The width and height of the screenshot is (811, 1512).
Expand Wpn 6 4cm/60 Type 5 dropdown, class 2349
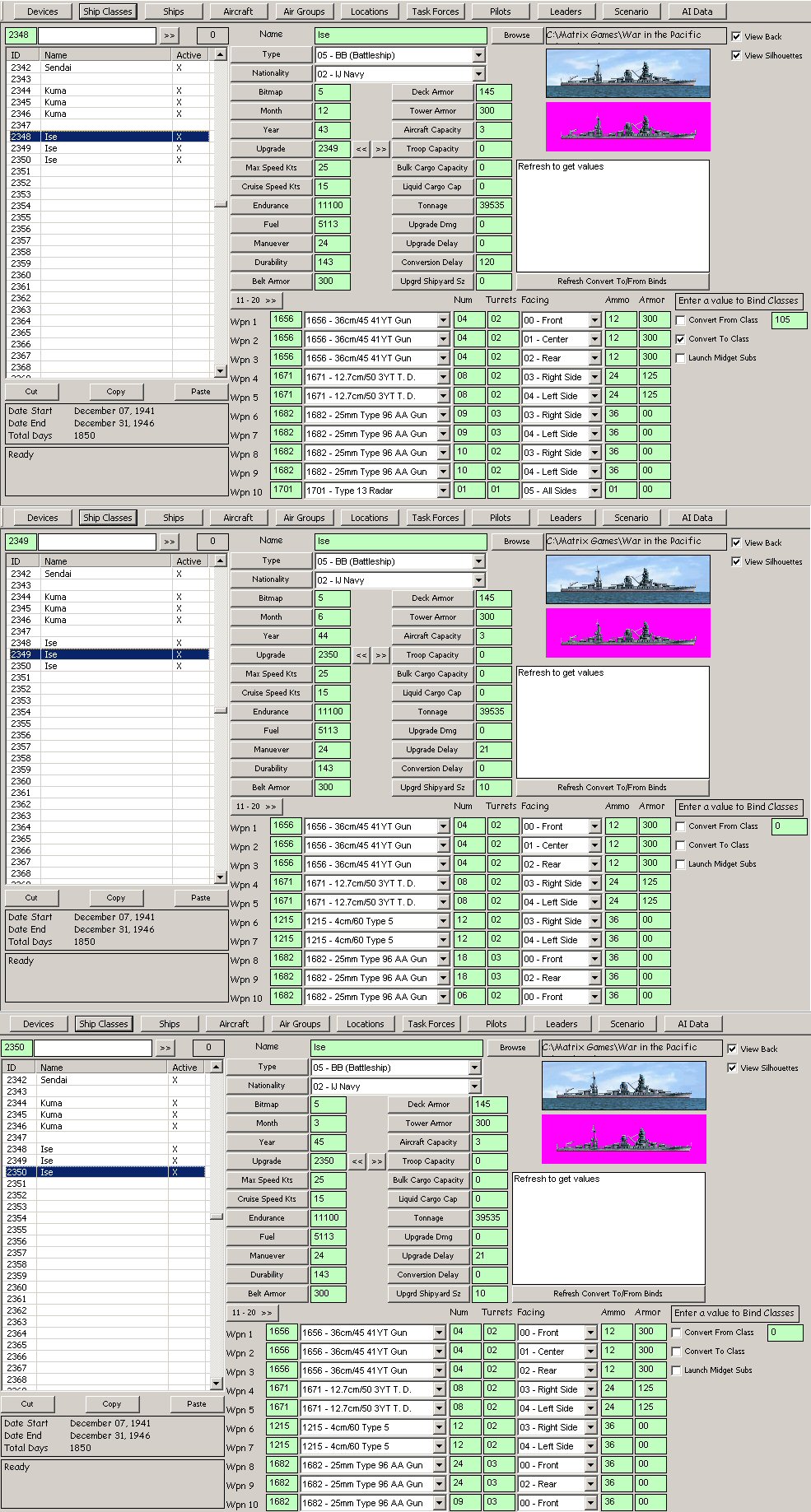(x=443, y=921)
